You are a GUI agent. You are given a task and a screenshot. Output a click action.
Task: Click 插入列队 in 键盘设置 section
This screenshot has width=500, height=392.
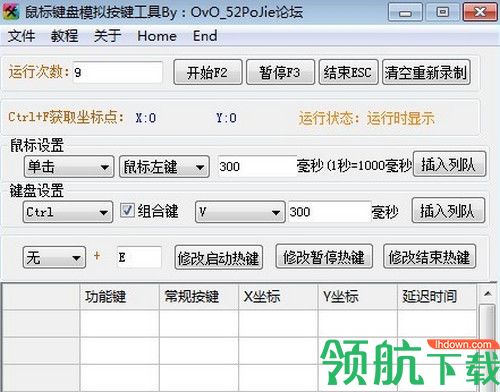pyautogui.click(x=448, y=210)
